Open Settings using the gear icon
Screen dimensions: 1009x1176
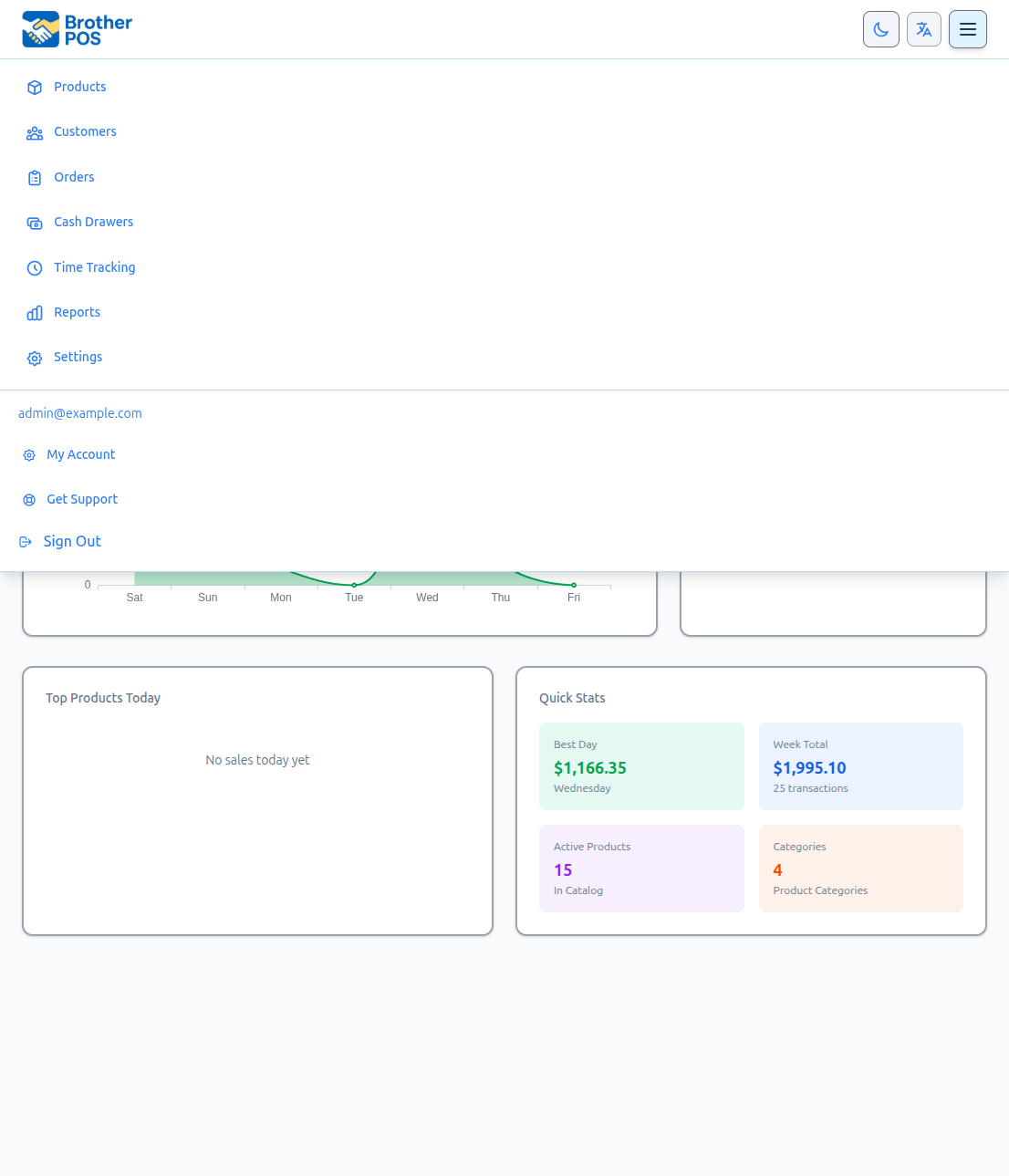tap(35, 358)
